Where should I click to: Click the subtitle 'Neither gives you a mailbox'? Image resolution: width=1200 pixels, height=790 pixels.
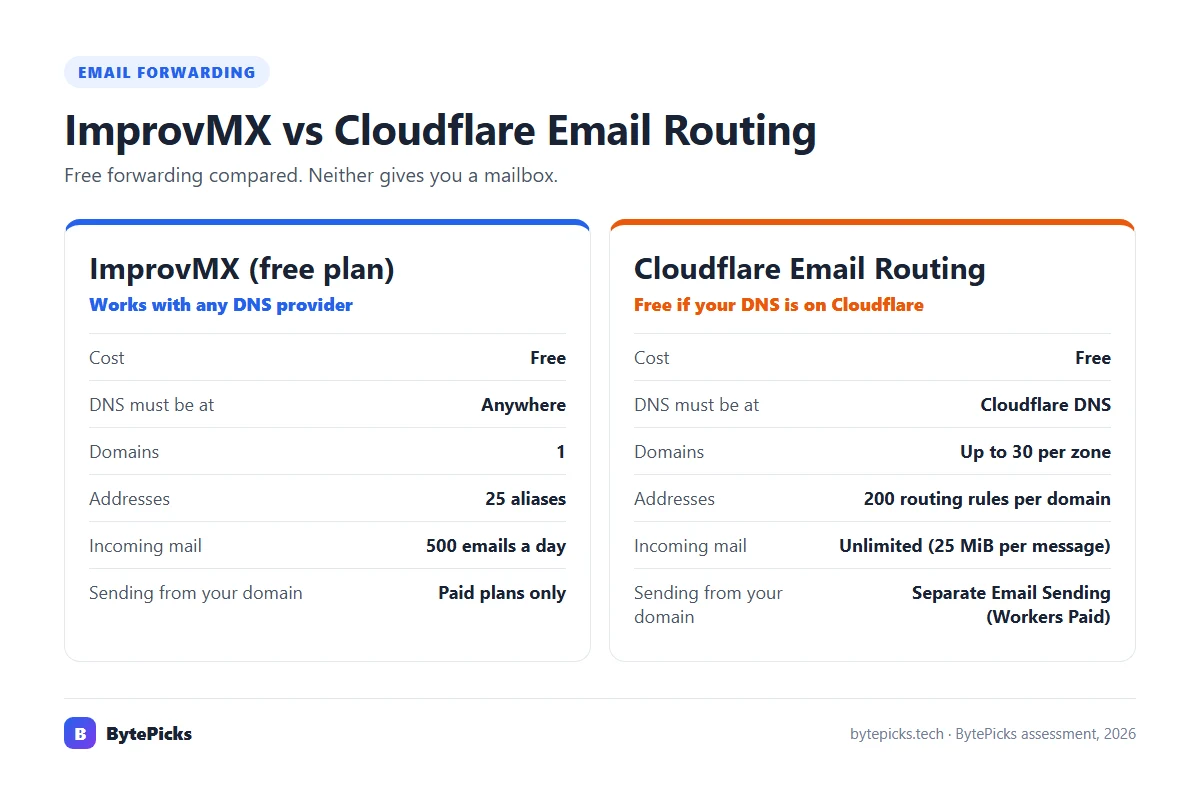click(433, 176)
